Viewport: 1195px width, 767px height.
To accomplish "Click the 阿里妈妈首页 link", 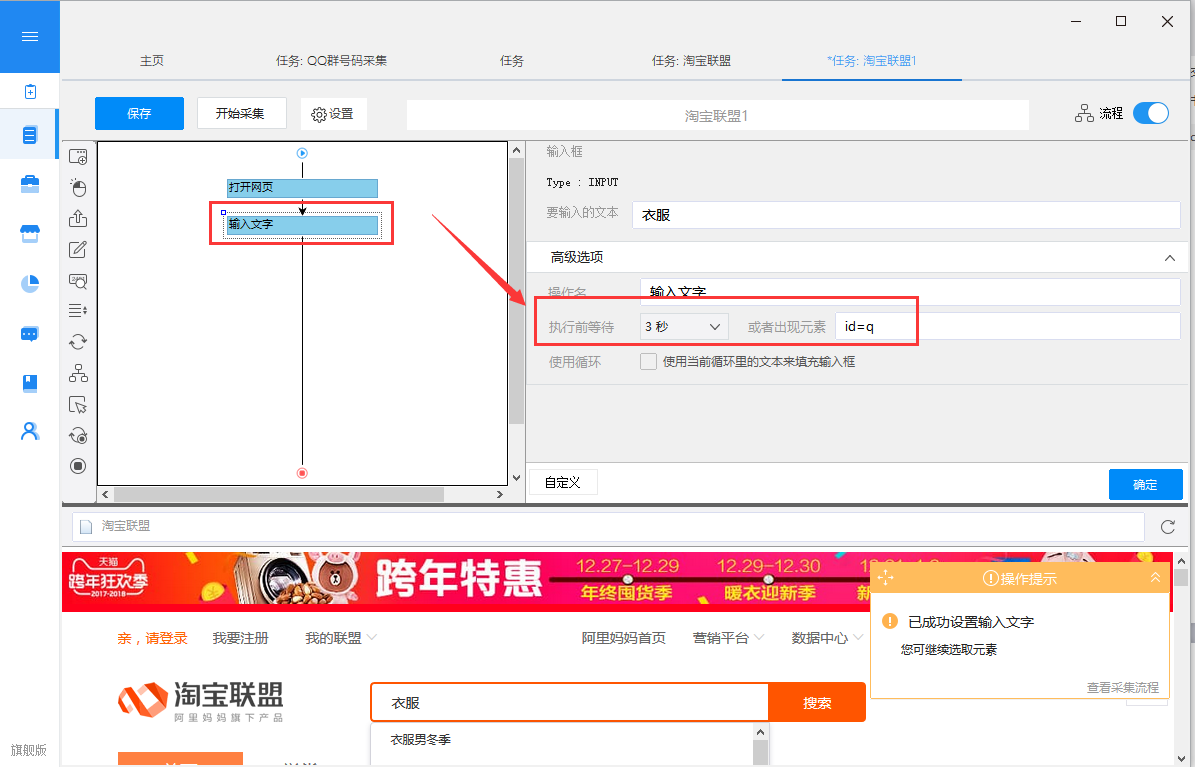I will [x=623, y=638].
